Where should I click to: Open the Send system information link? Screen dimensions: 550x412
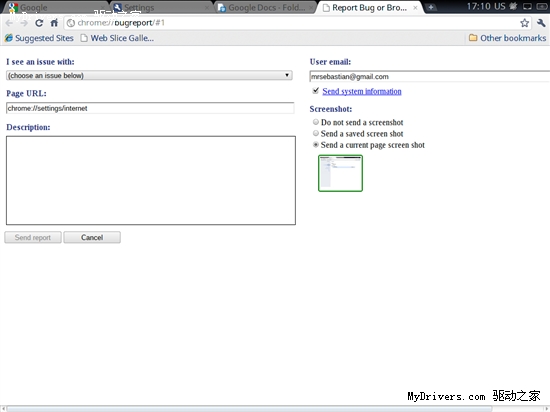[x=362, y=91]
